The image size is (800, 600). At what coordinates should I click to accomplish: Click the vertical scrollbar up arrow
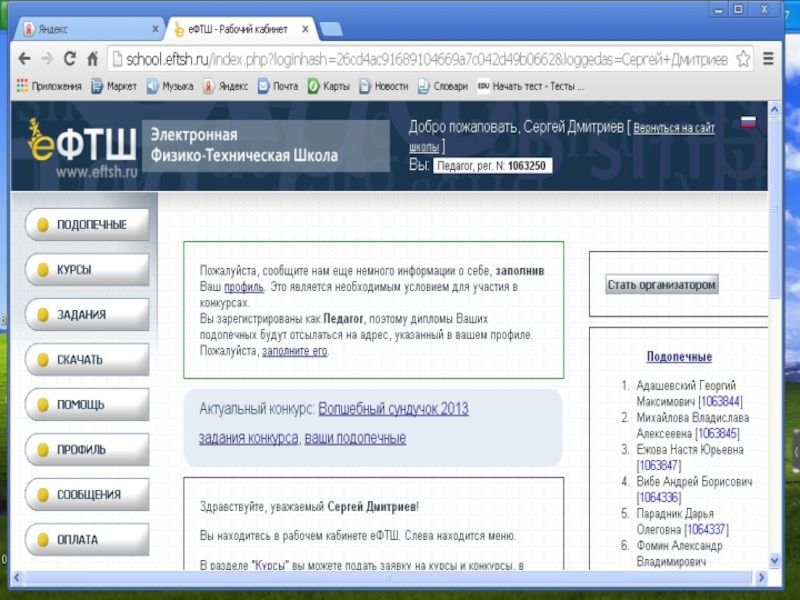click(774, 109)
